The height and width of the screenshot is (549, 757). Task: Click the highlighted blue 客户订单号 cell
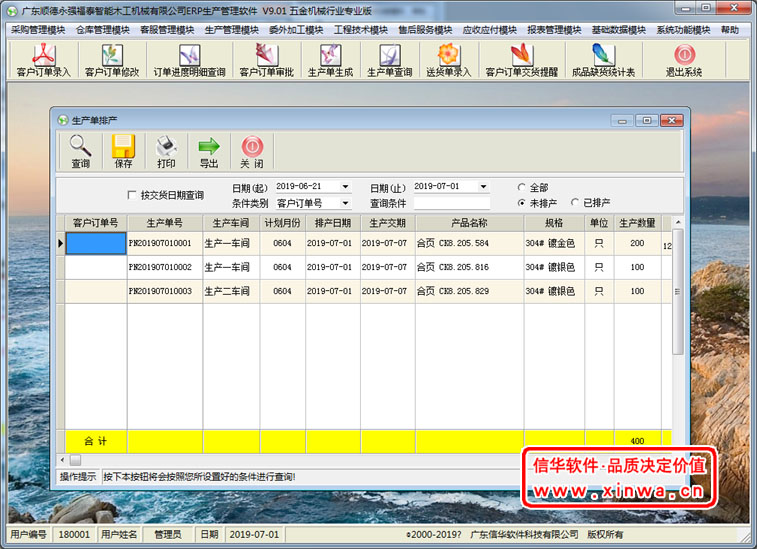tap(96, 243)
